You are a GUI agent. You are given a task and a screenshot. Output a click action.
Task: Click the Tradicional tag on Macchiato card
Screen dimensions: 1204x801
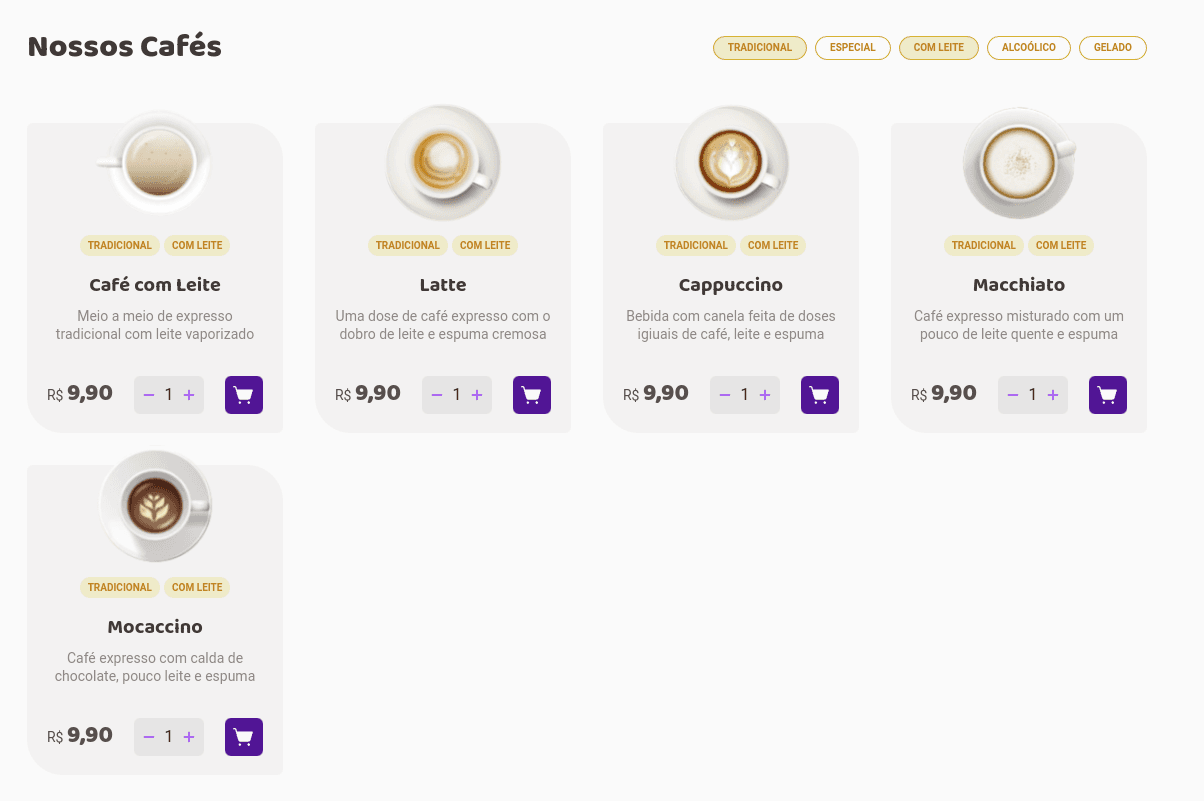(x=984, y=245)
